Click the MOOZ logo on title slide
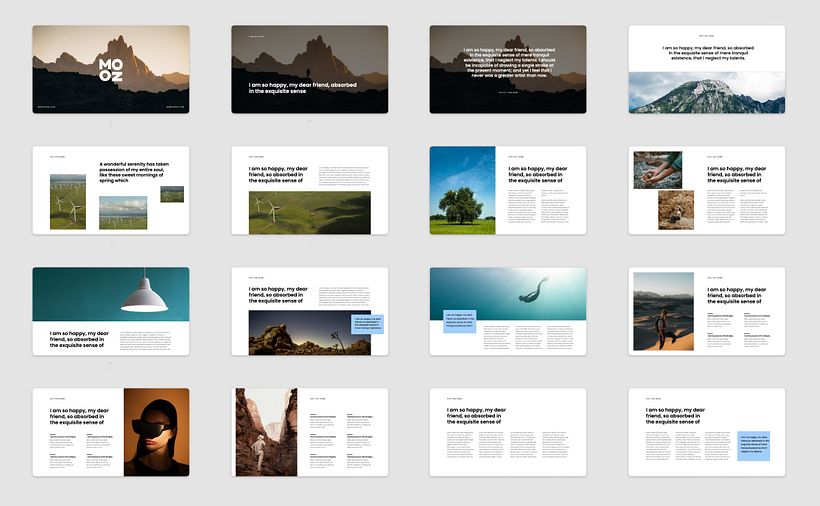This screenshot has height=506, width=820. coord(111,70)
